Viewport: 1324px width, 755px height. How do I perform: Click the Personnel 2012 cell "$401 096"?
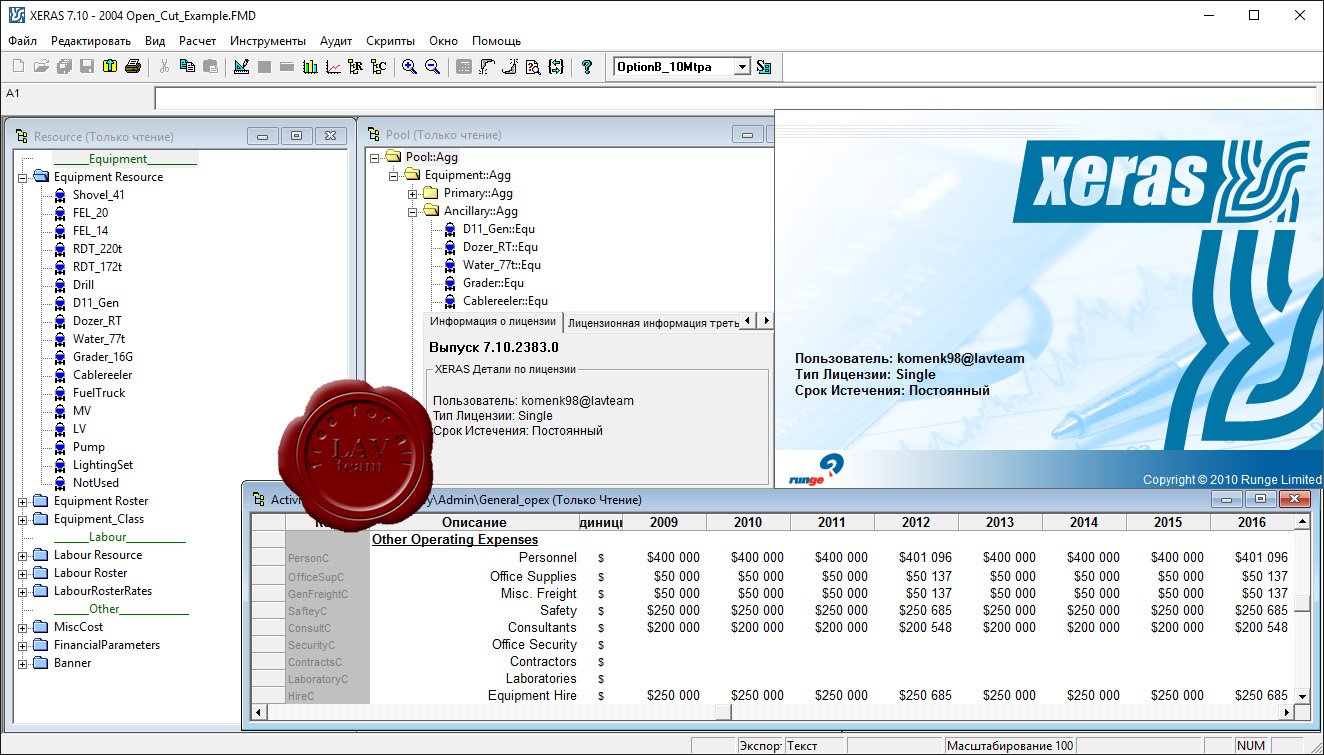coord(925,557)
